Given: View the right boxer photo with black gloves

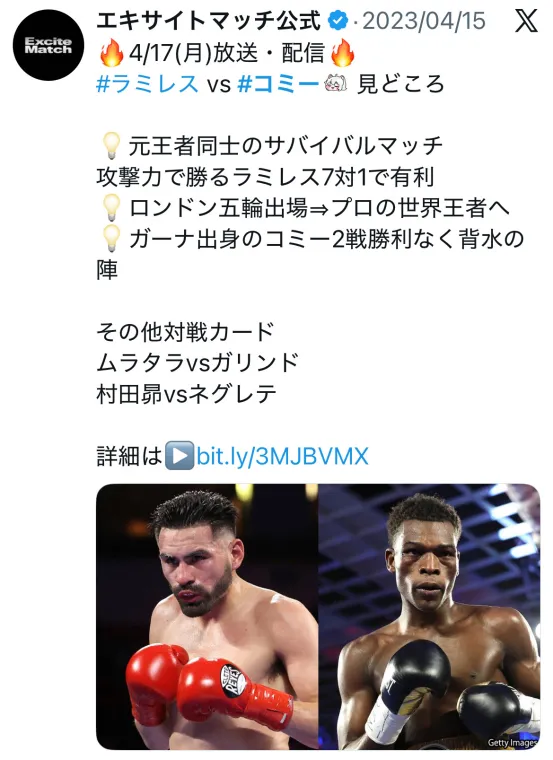Looking at the screenshot, I should (x=429, y=617).
